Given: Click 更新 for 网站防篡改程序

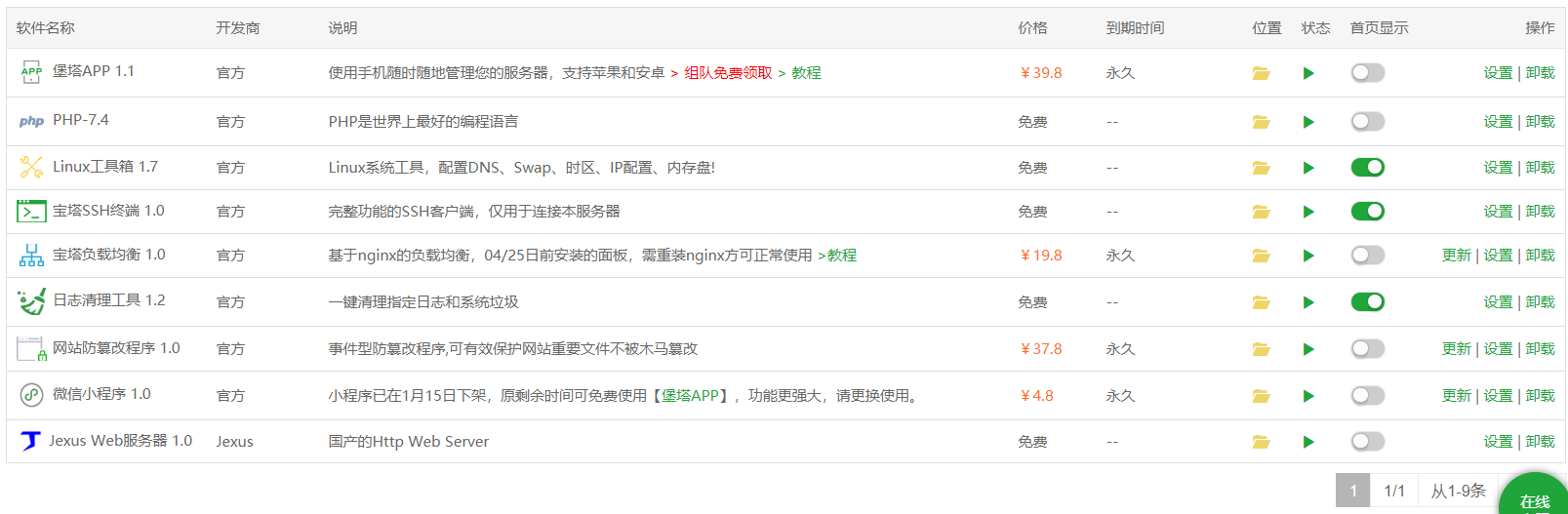Looking at the screenshot, I should (x=1456, y=349).
